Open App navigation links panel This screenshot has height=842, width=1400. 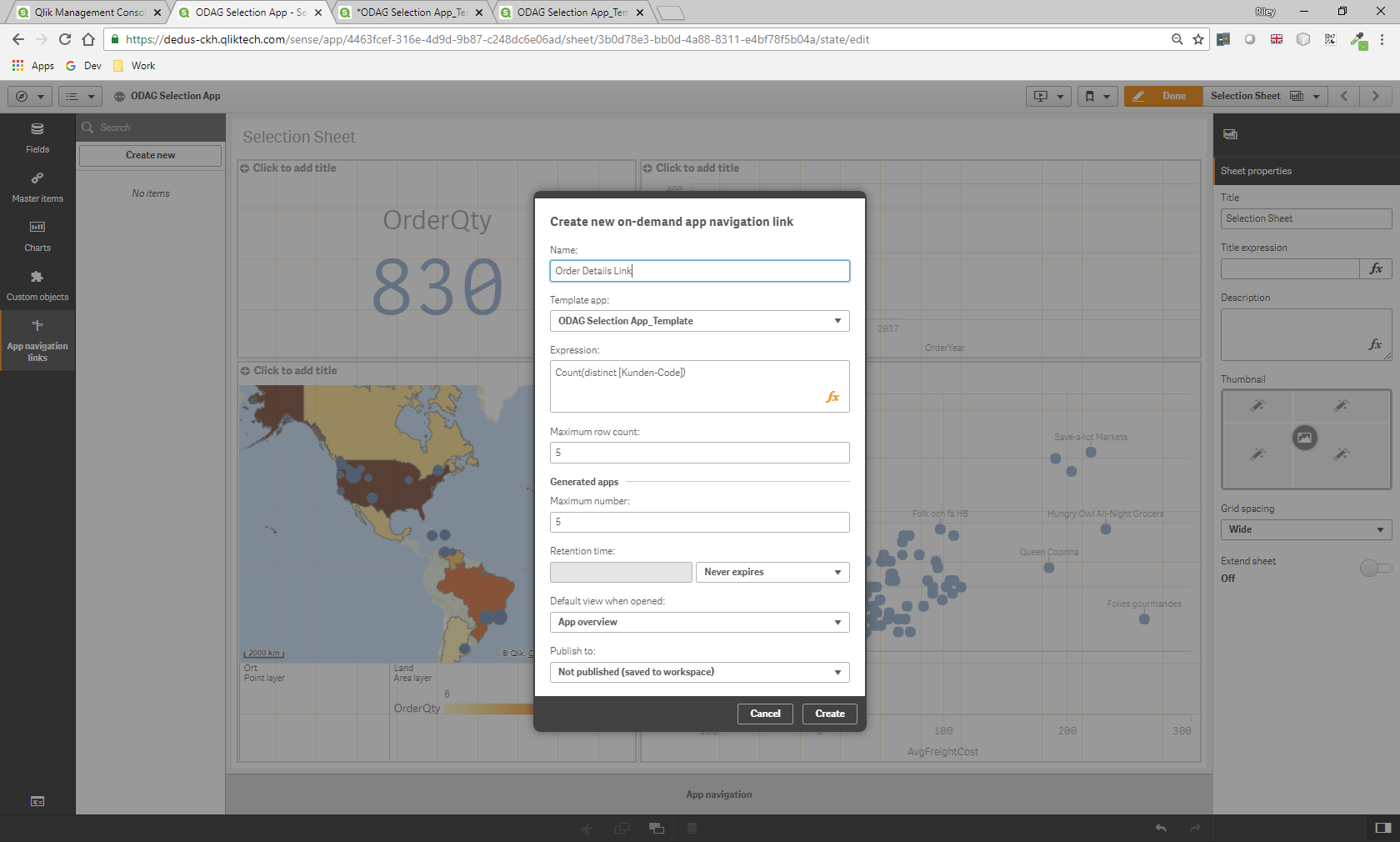pyautogui.click(x=37, y=340)
